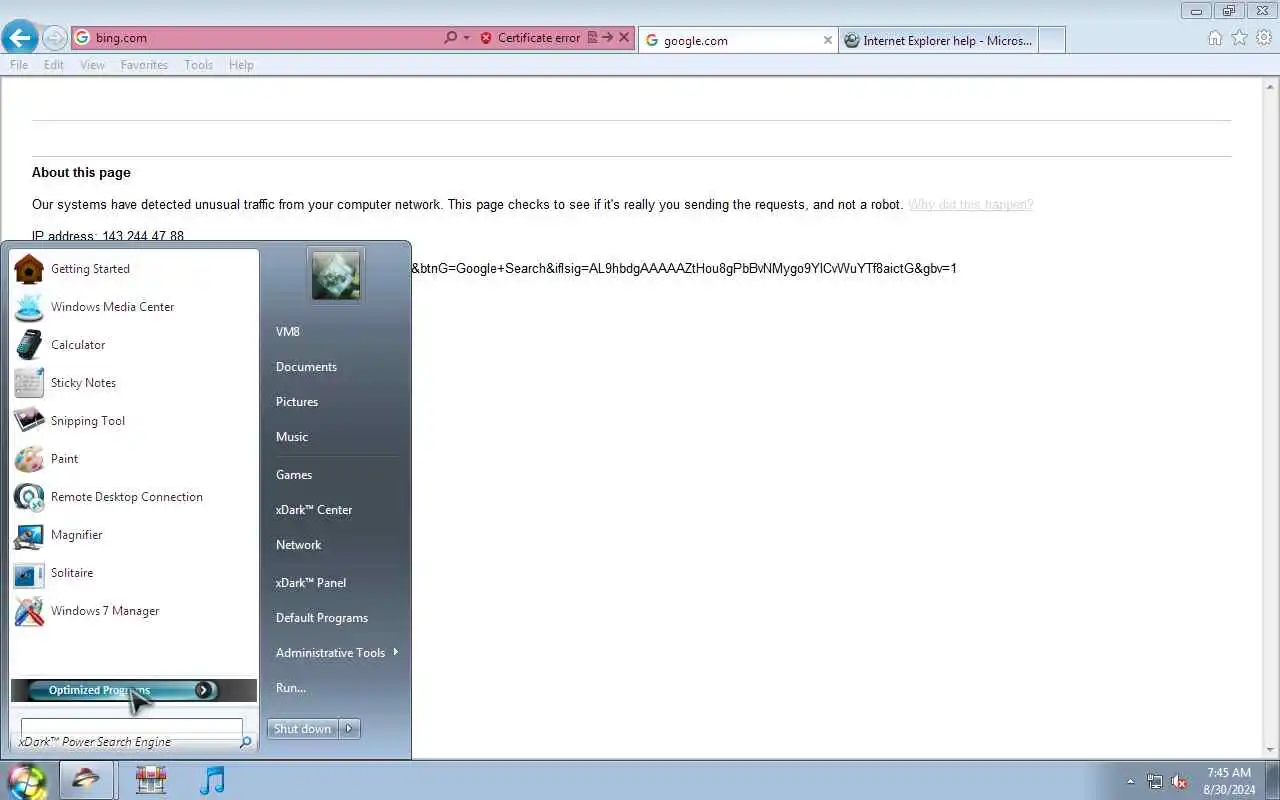This screenshot has height=800, width=1280.
Task: Expand Optimized Programs list
Action: 133,690
